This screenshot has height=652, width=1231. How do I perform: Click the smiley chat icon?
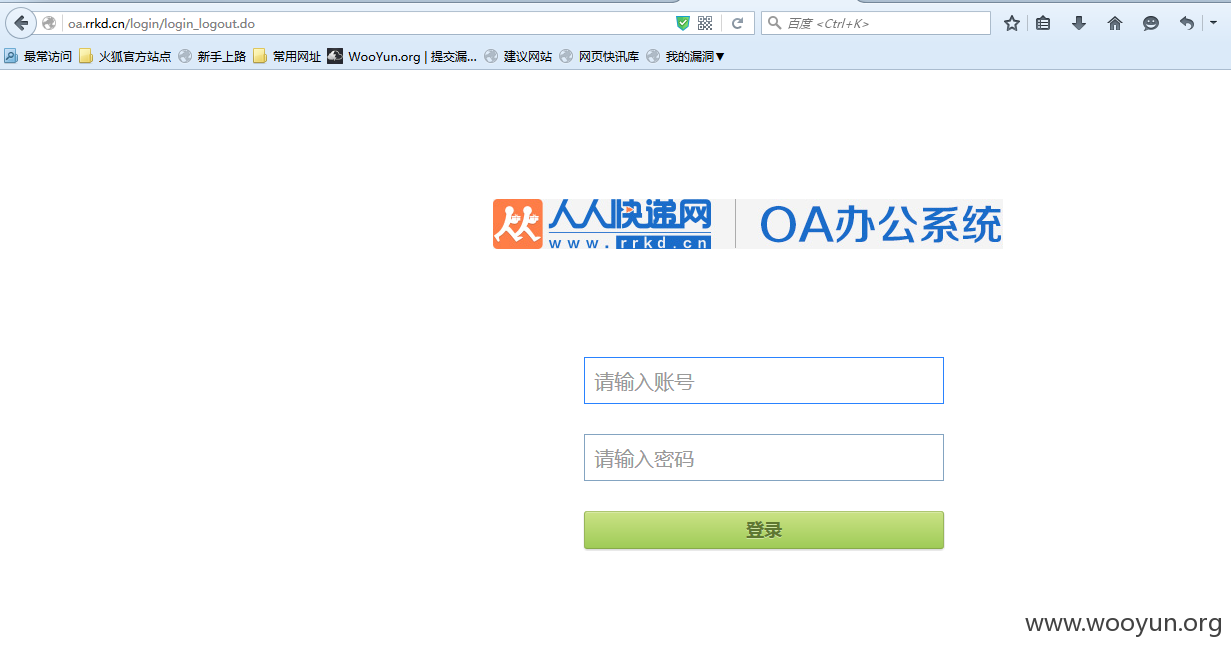1151,23
